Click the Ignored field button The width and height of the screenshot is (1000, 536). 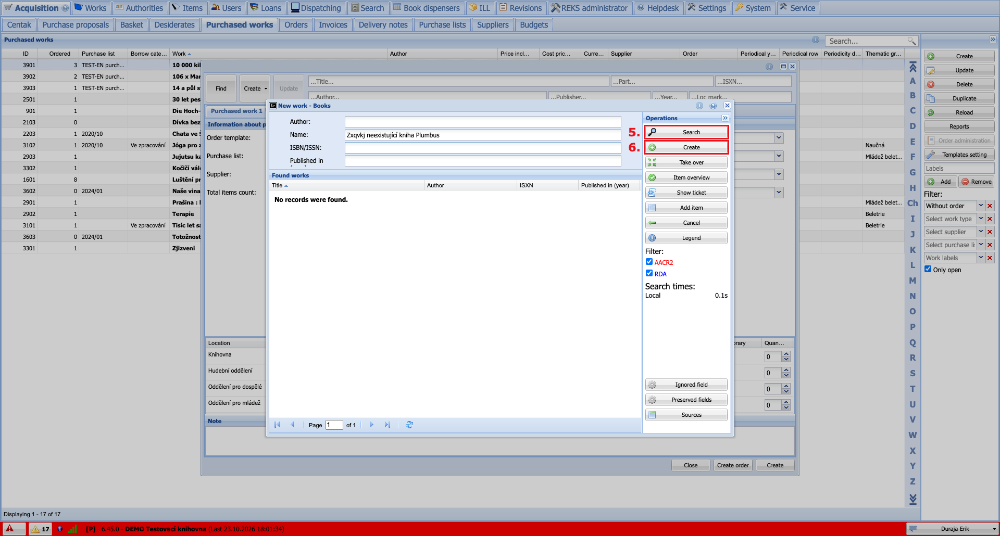[x=686, y=385]
